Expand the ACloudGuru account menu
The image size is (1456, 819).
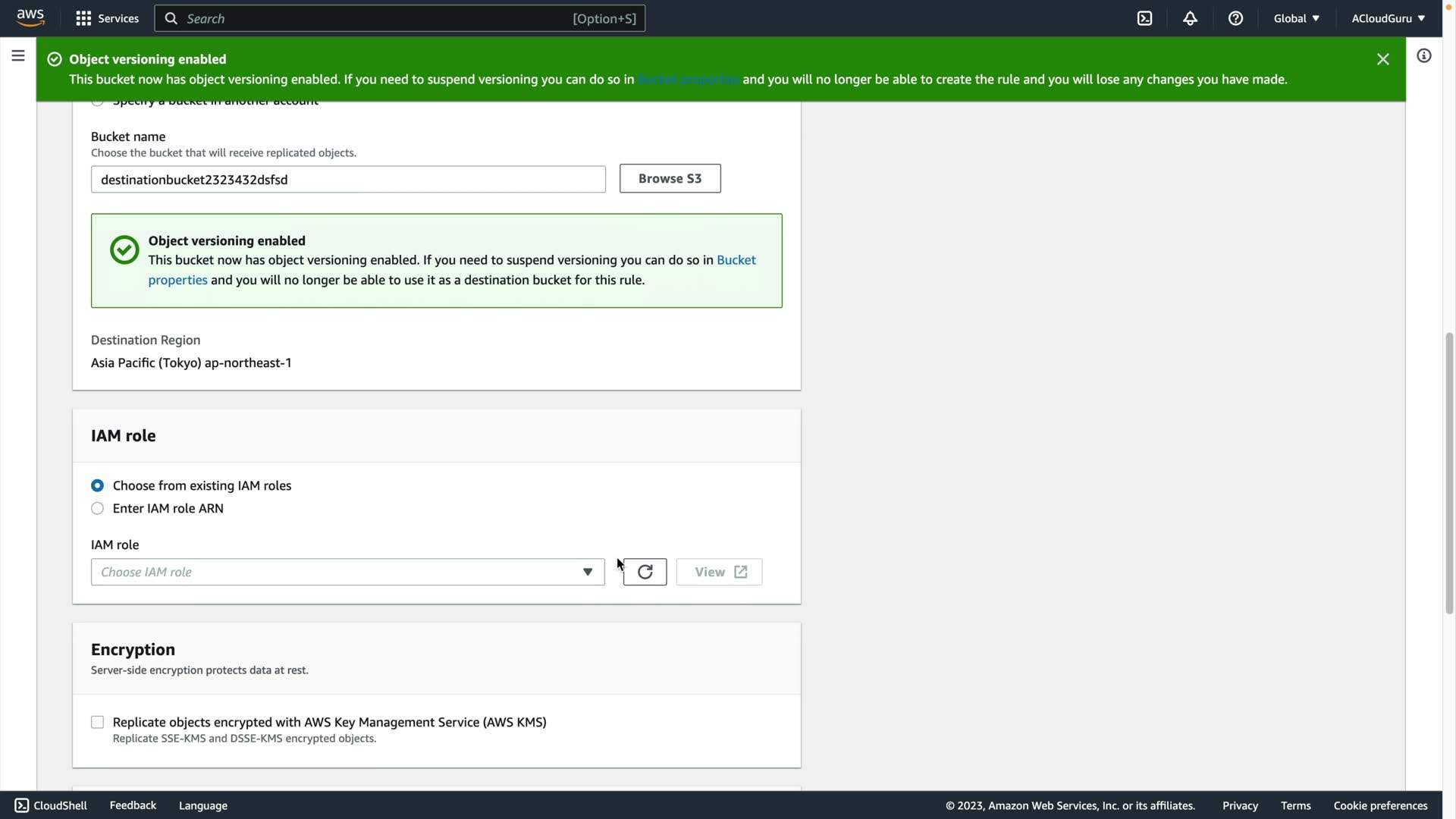pos(1387,18)
